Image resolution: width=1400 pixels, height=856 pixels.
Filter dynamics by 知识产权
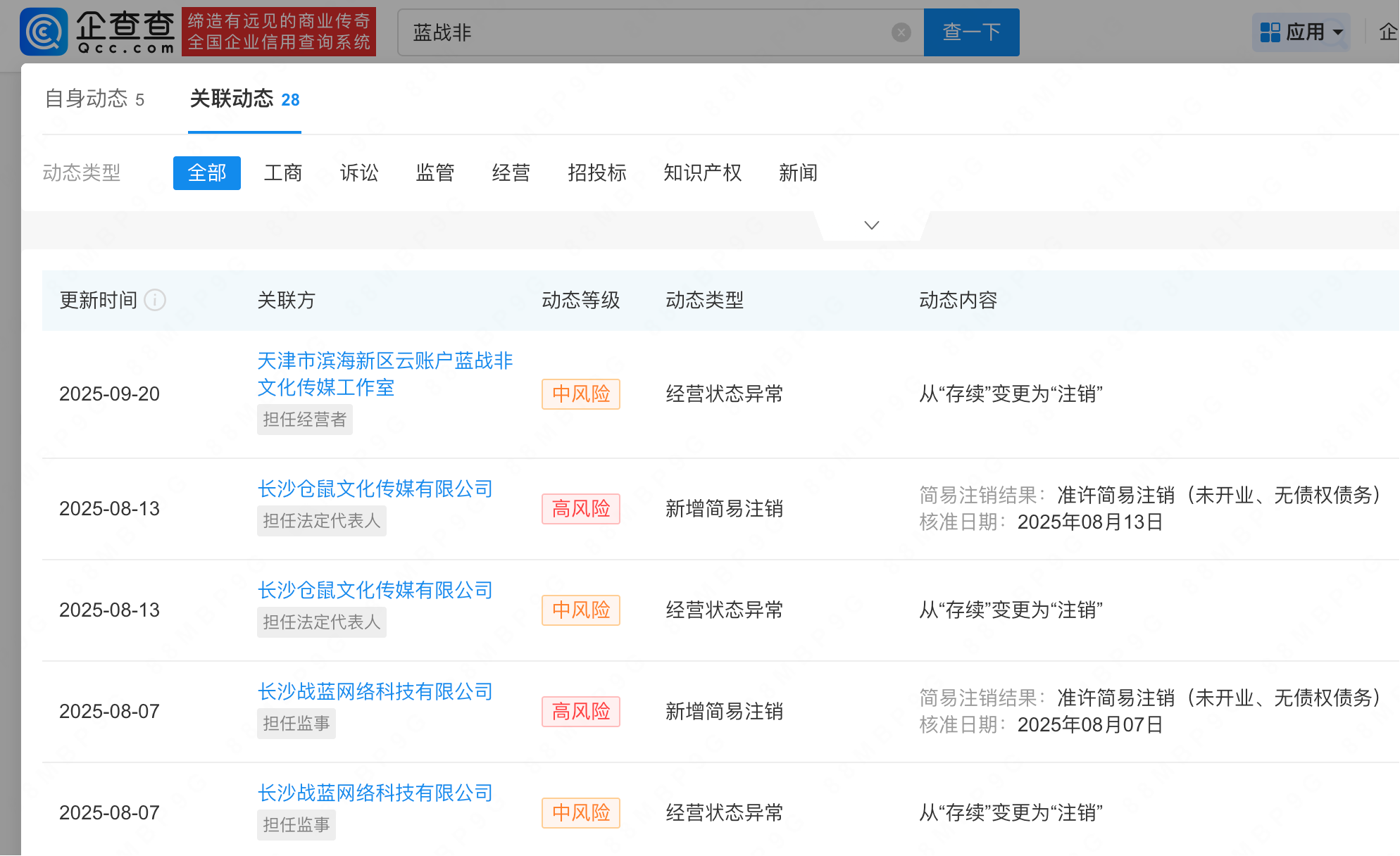click(x=702, y=173)
